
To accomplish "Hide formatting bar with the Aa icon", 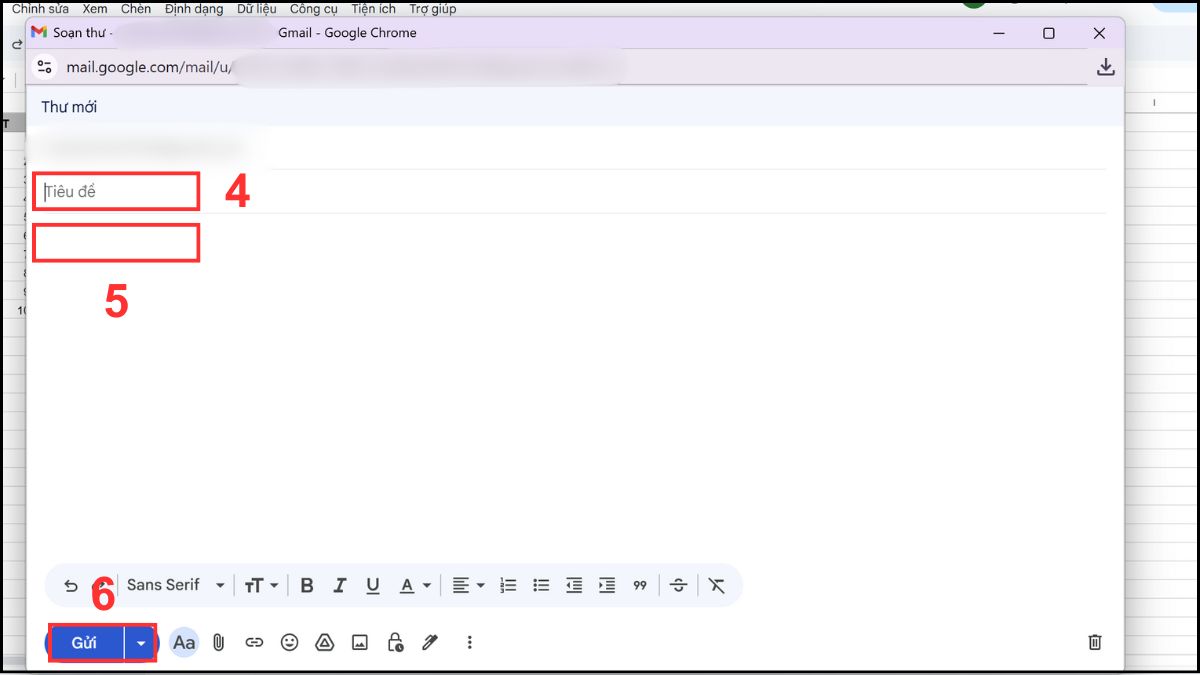I will (x=183, y=643).
